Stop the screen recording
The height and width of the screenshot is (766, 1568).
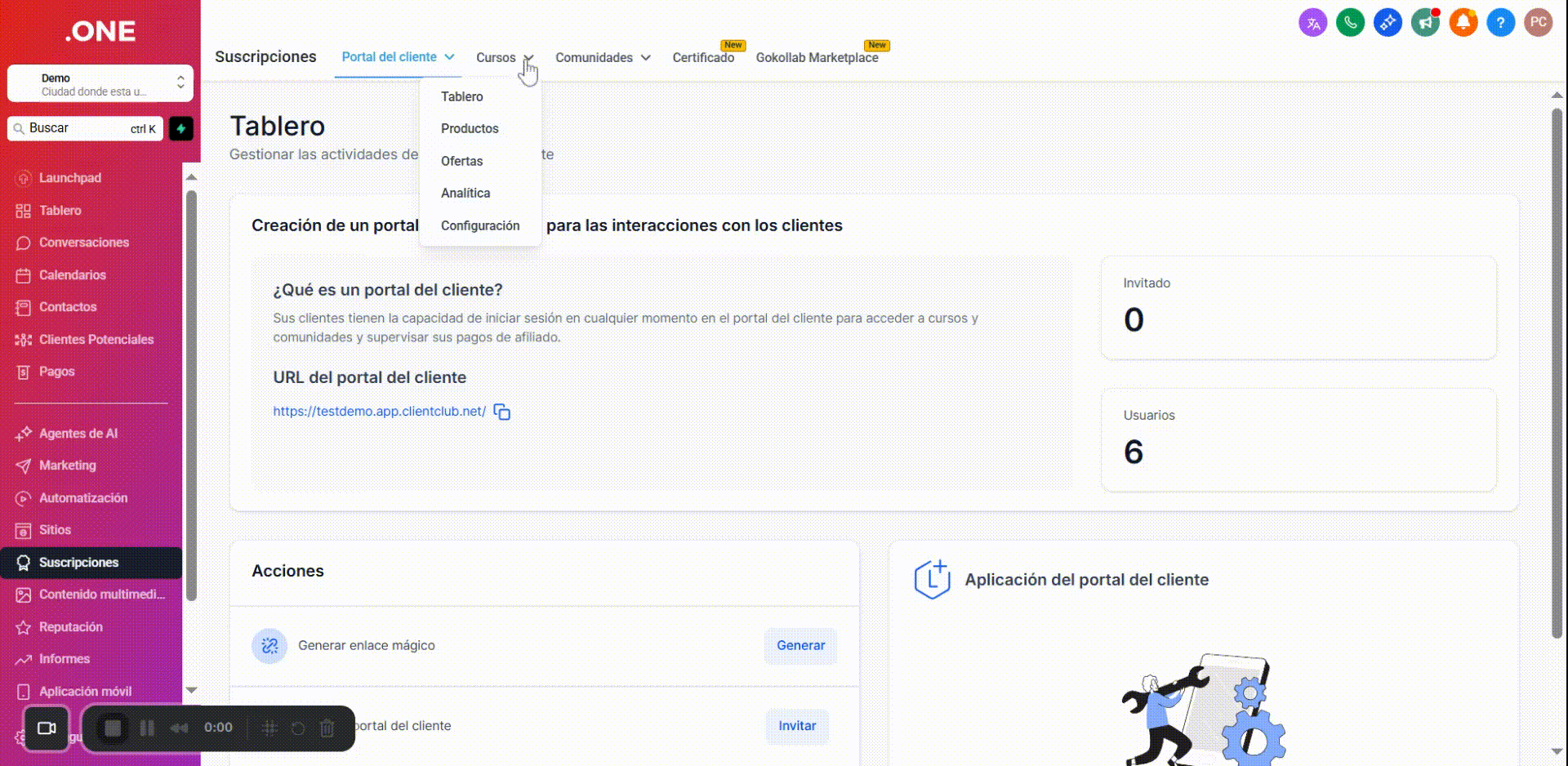(x=113, y=728)
